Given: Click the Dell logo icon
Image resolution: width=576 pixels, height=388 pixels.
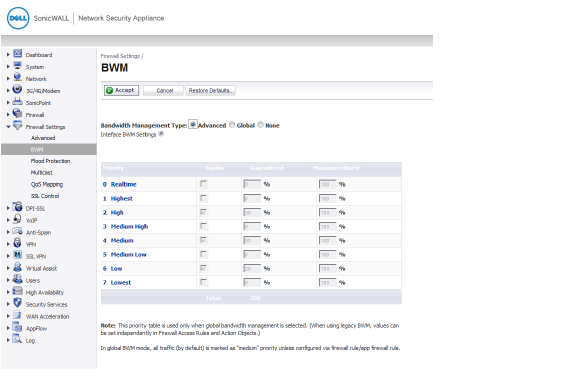Looking at the screenshot, I should [18, 18].
